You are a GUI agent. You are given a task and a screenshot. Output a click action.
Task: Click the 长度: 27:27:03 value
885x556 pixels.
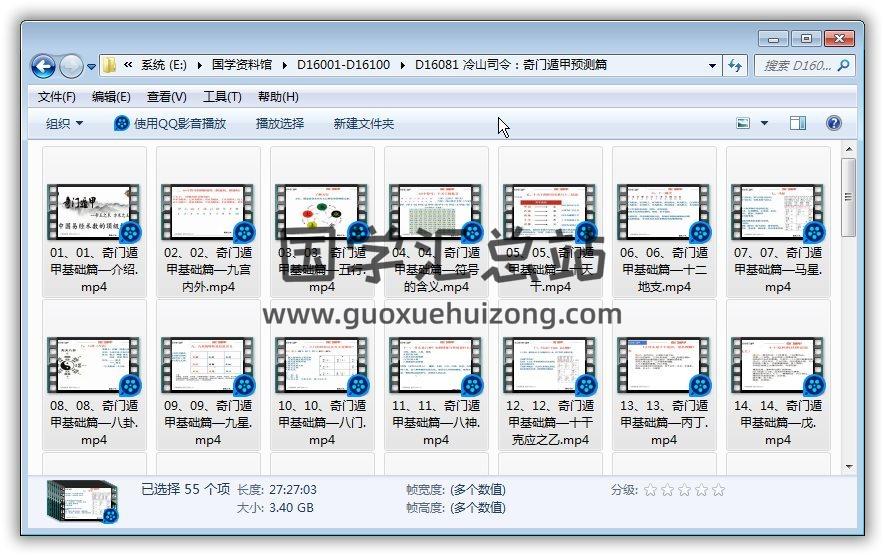pyautogui.click(x=292, y=489)
